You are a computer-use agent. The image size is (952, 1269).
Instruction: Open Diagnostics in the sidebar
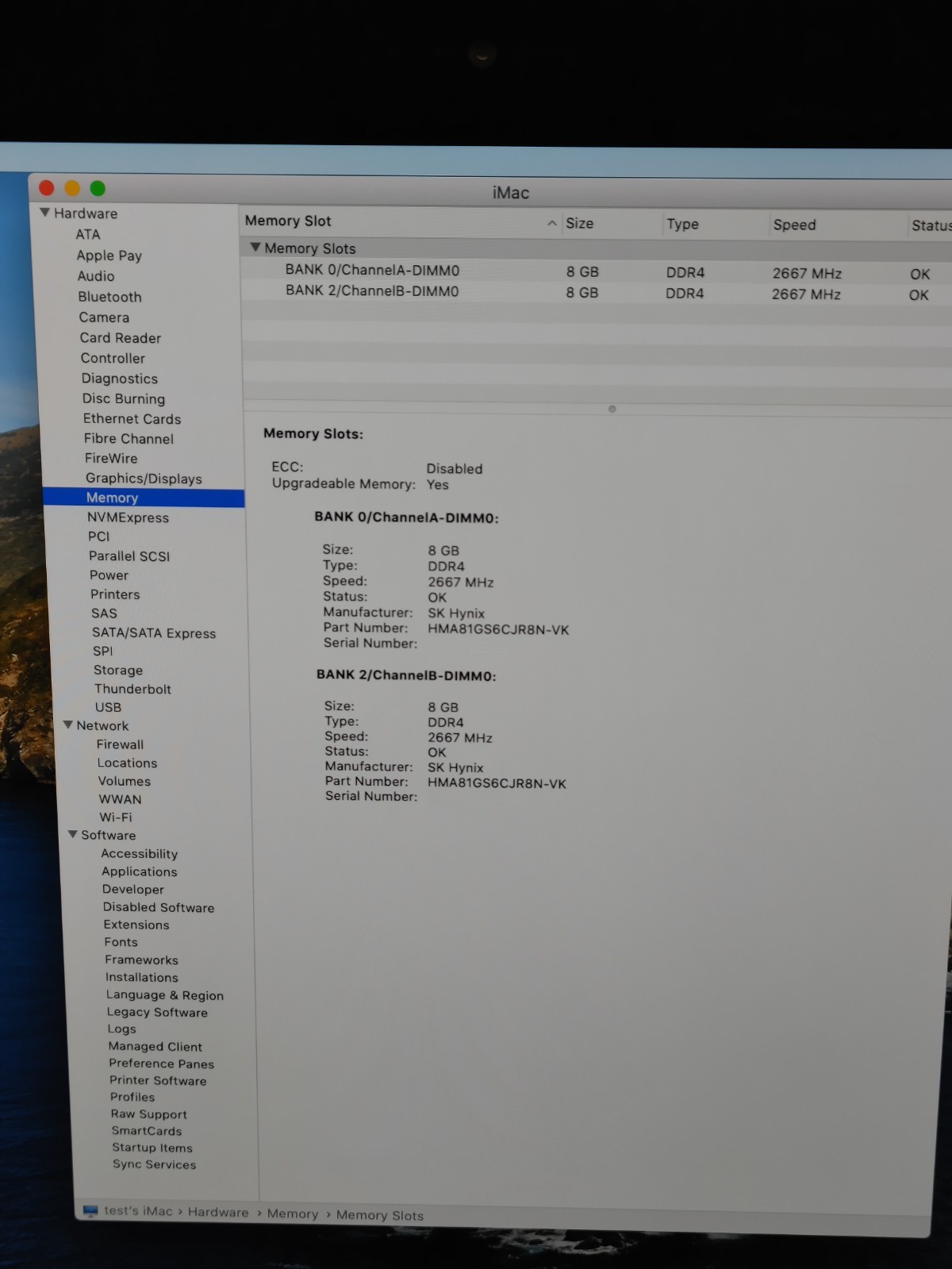coord(120,379)
